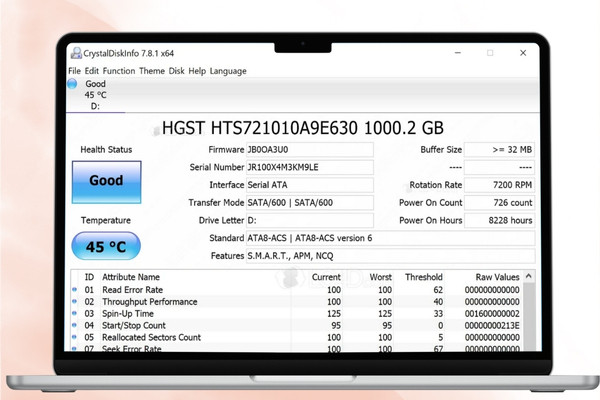Click the Worst column header
The image size is (600, 400).
click(x=380, y=277)
